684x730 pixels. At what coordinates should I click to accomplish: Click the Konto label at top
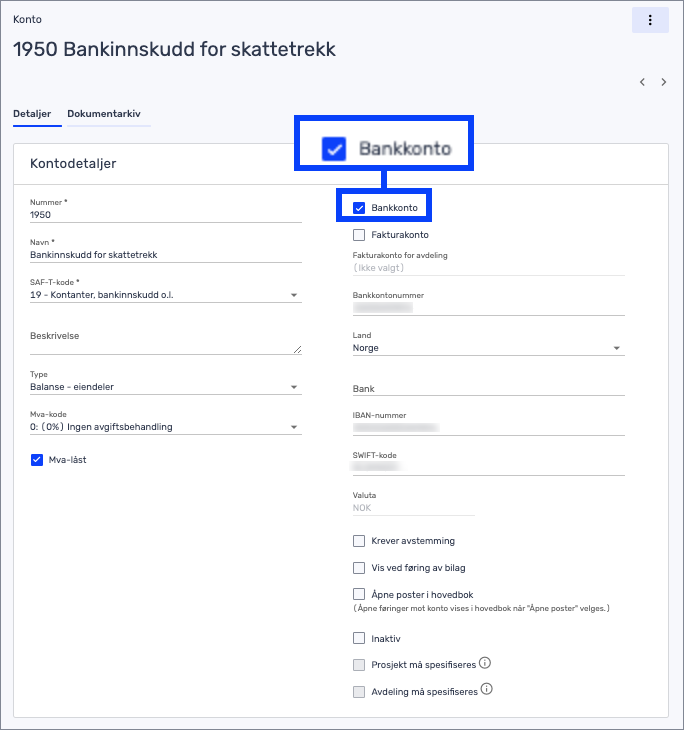point(27,20)
